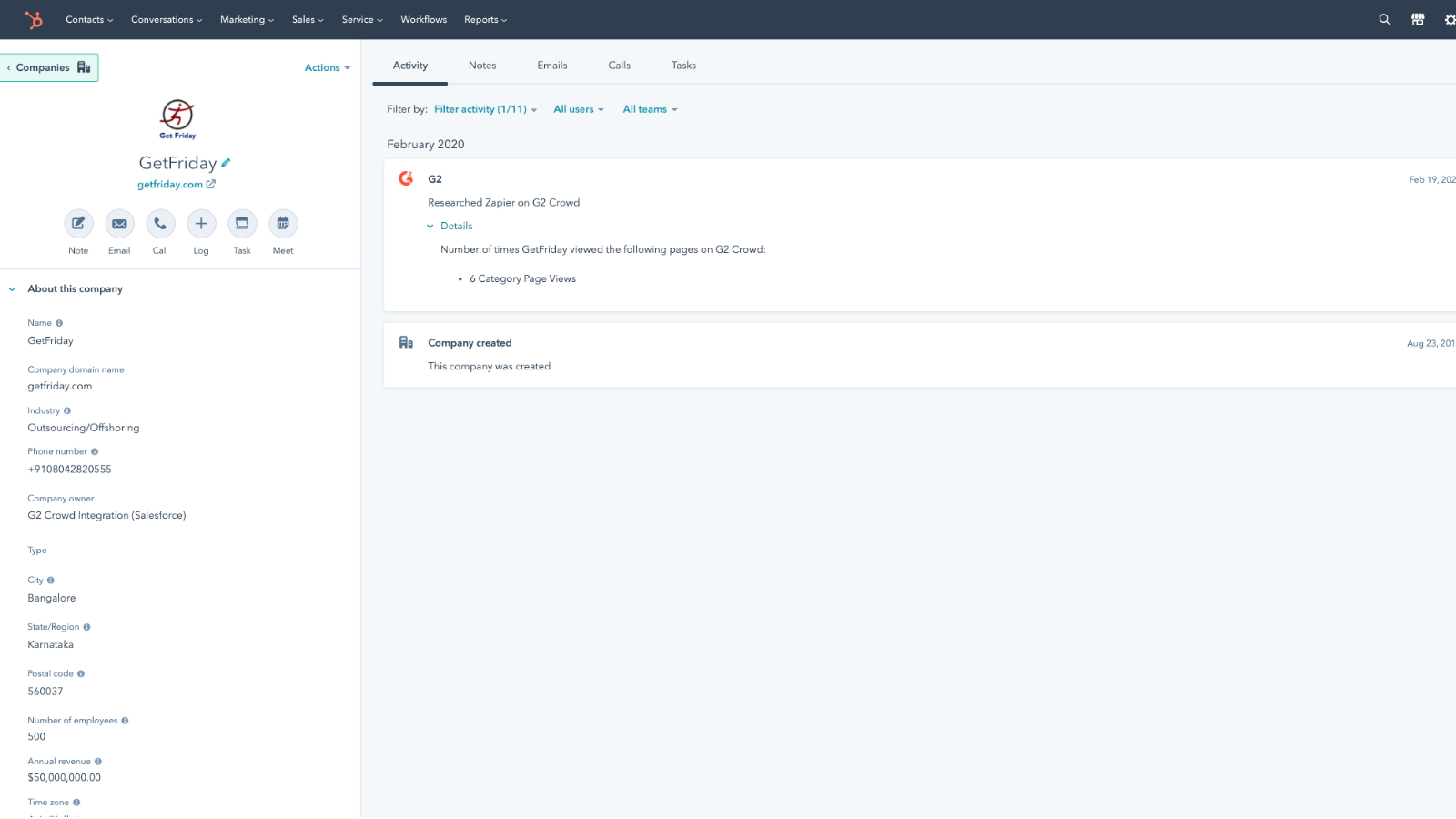Click the City value Bangalore
The width and height of the screenshot is (1456, 819).
52,599
